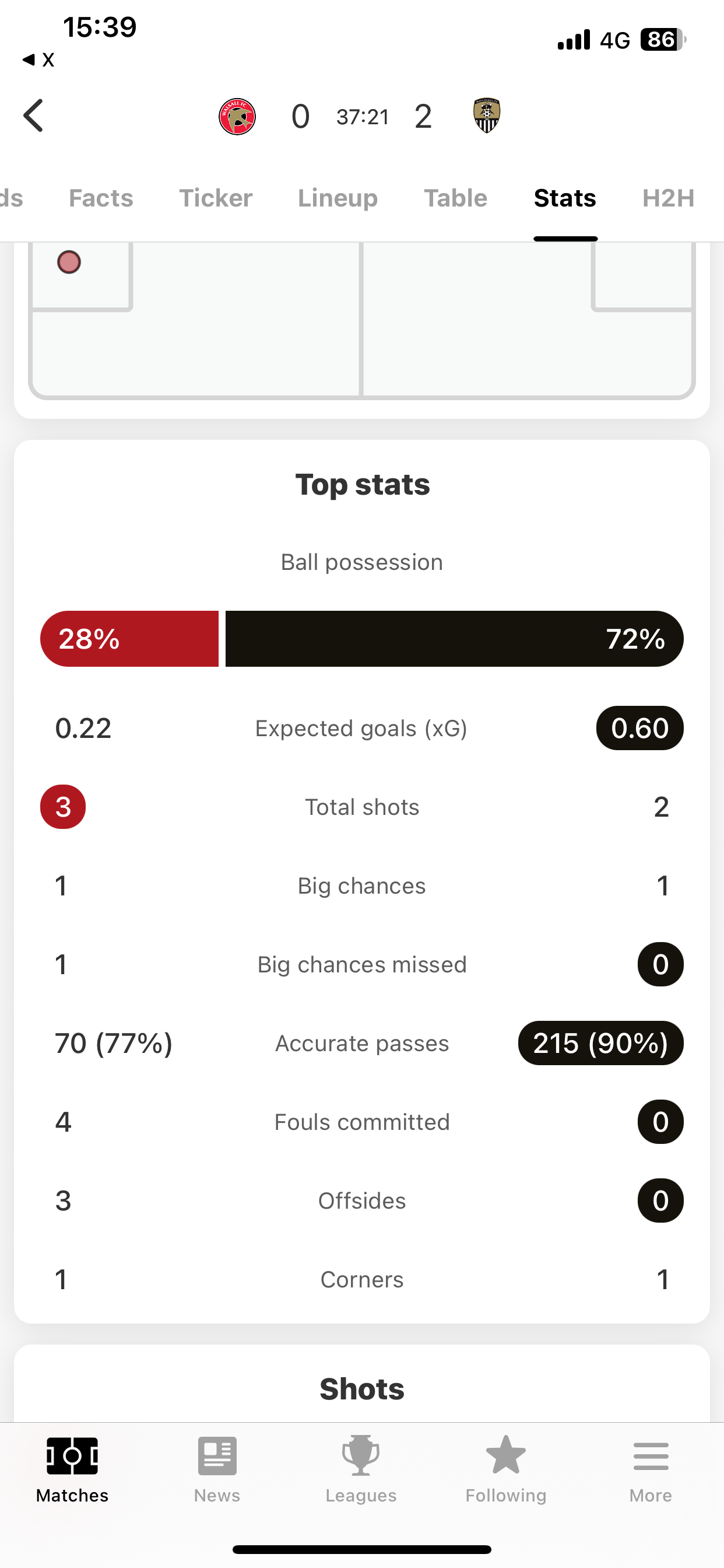Screen dimensions: 724x1568
Task: Open the News bottom tab icon
Action: click(x=217, y=1456)
